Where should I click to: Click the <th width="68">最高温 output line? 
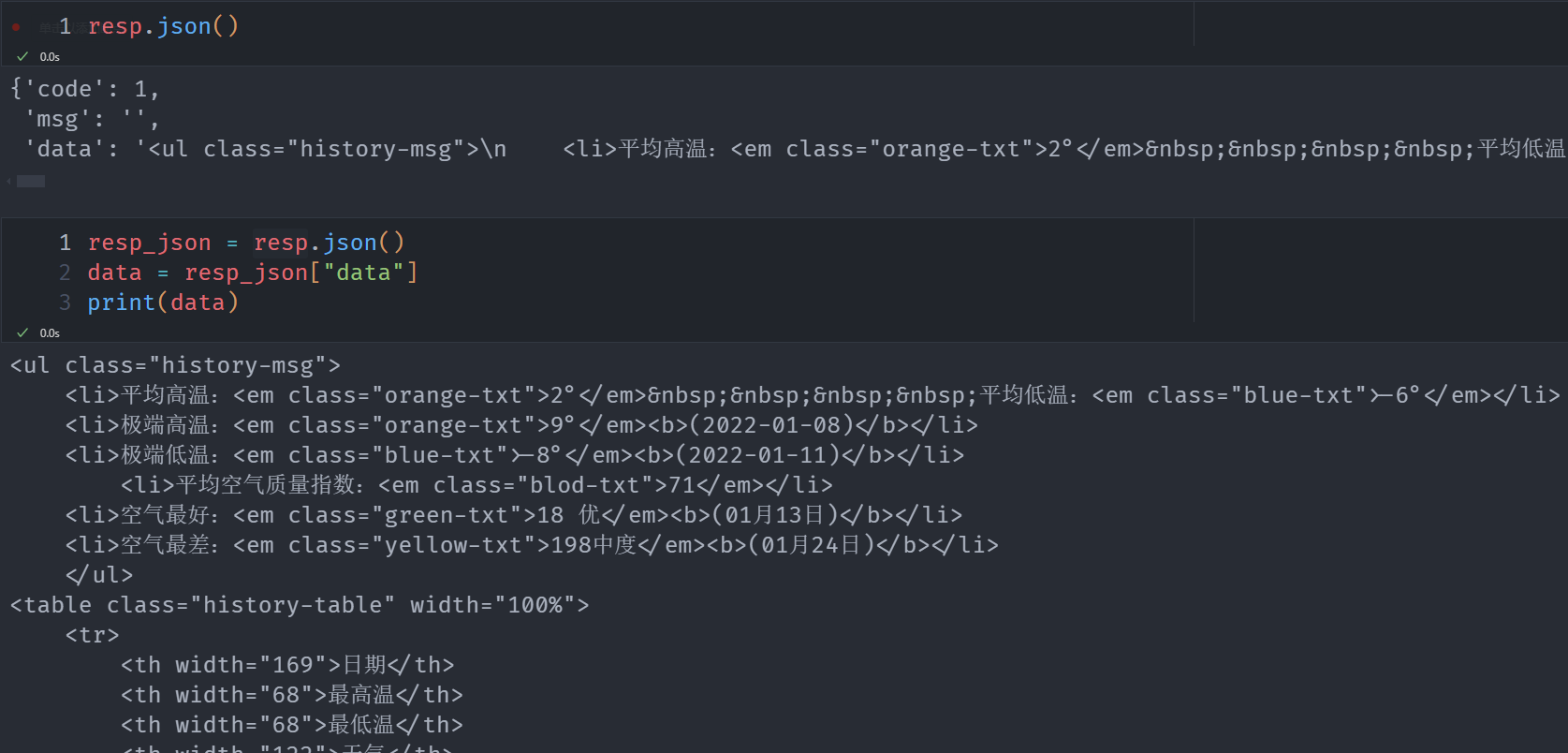[x=291, y=695]
